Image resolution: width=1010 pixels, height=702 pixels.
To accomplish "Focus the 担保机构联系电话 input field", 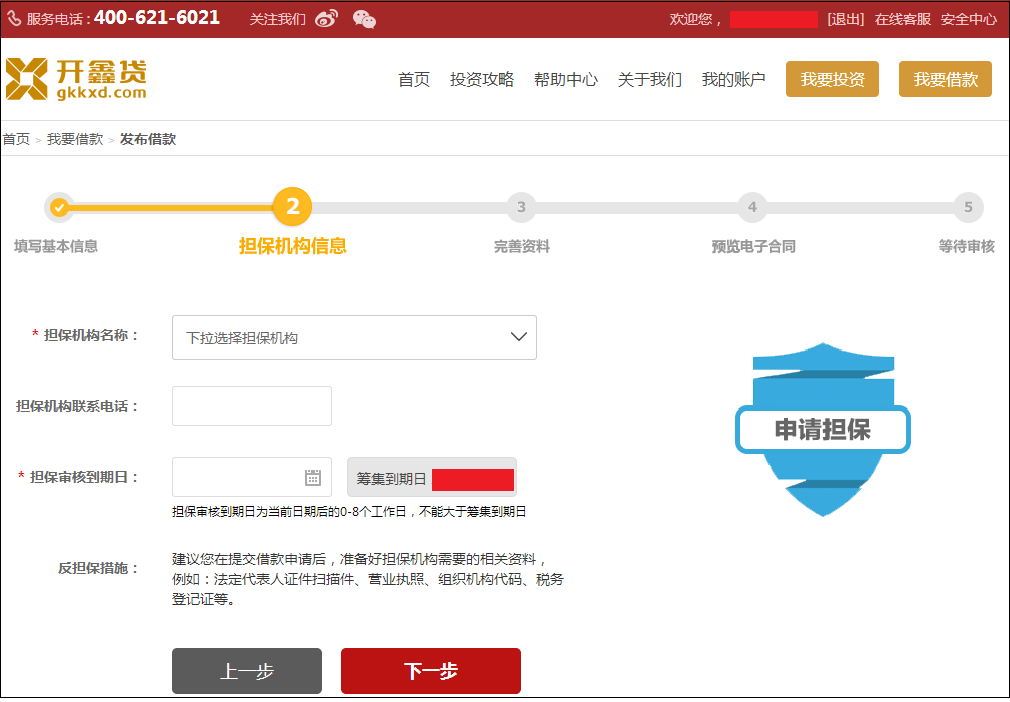I will (252, 406).
